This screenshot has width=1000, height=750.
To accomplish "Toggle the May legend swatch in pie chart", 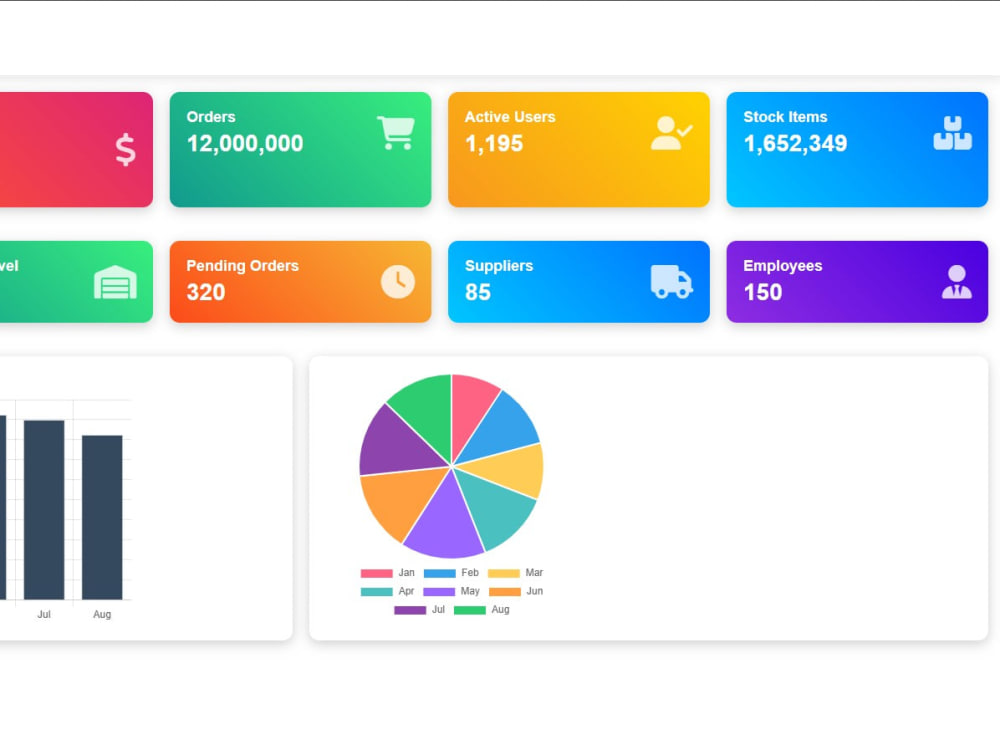I will click(x=439, y=592).
